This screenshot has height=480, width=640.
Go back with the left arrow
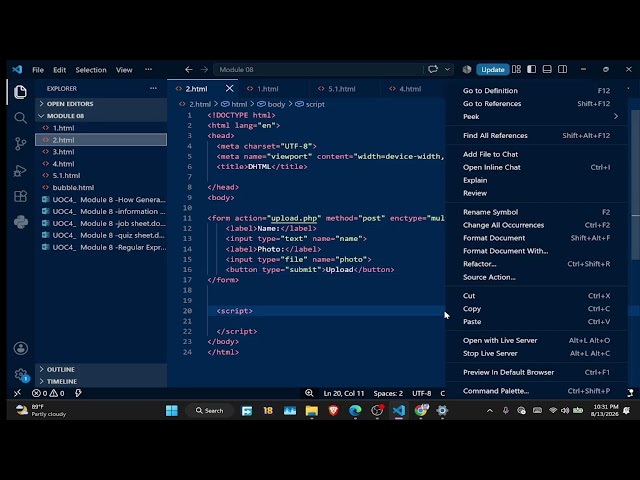(189, 69)
